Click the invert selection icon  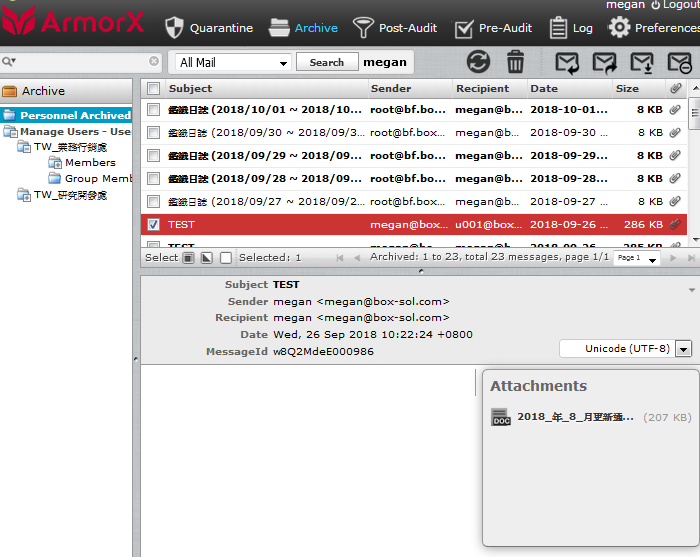(x=207, y=258)
